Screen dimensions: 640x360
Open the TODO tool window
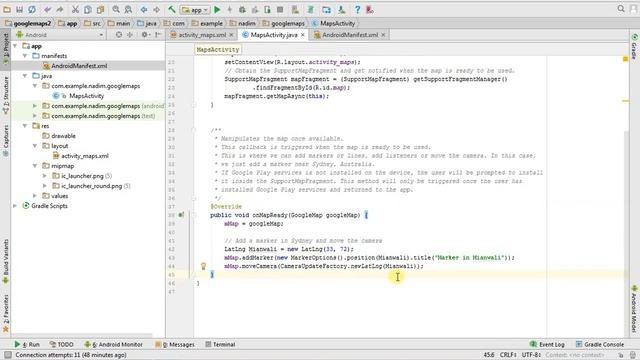coord(61,344)
